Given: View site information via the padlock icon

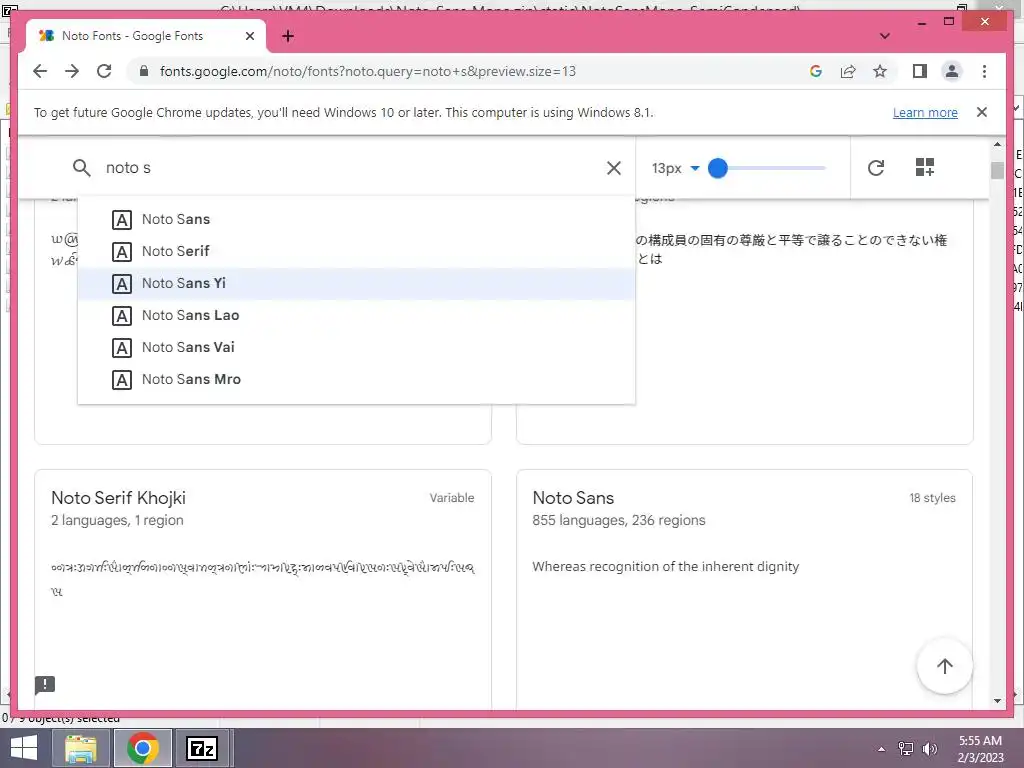Looking at the screenshot, I should click(144, 71).
